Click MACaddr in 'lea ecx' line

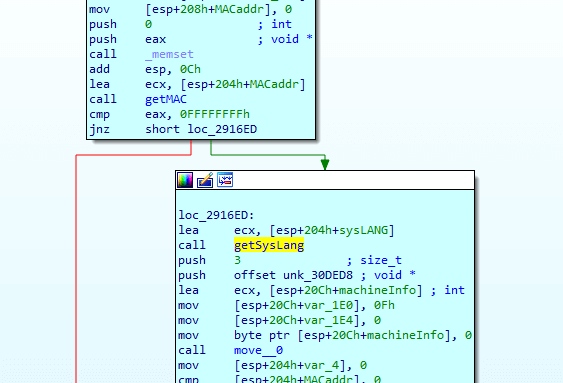[274, 84]
